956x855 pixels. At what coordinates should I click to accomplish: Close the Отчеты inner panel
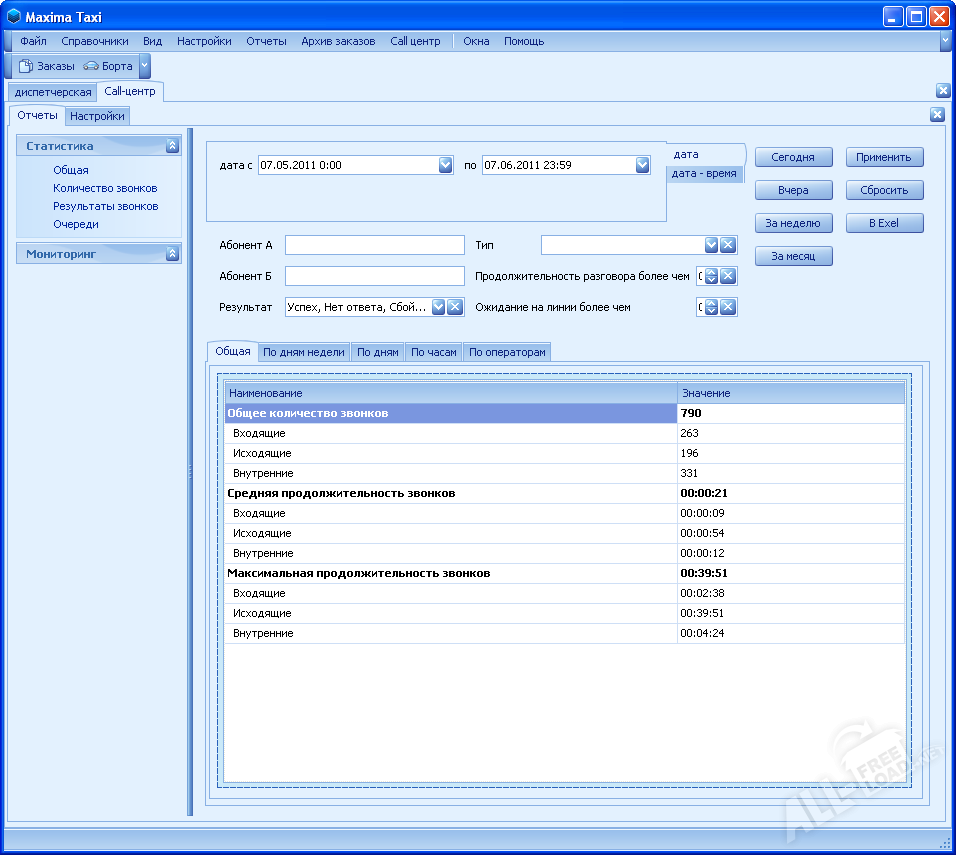click(x=937, y=114)
